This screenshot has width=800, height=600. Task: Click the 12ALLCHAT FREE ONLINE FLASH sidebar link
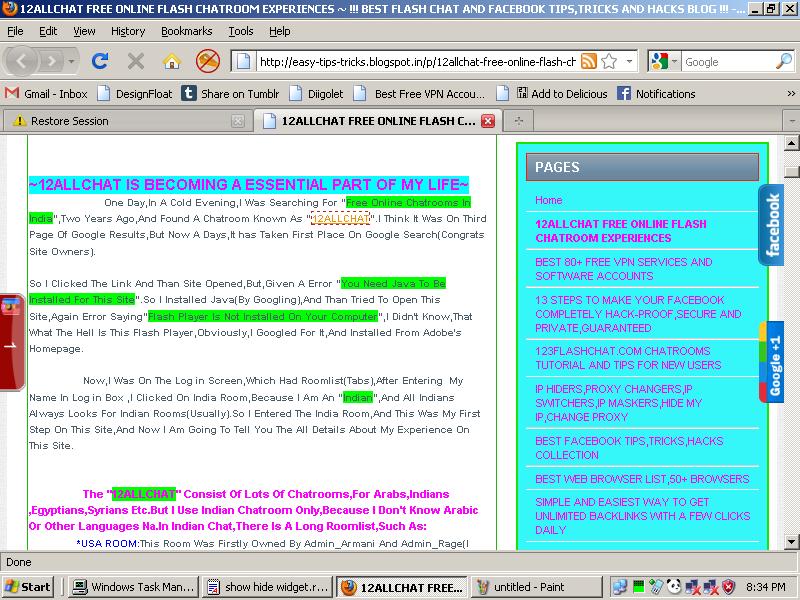pos(620,231)
